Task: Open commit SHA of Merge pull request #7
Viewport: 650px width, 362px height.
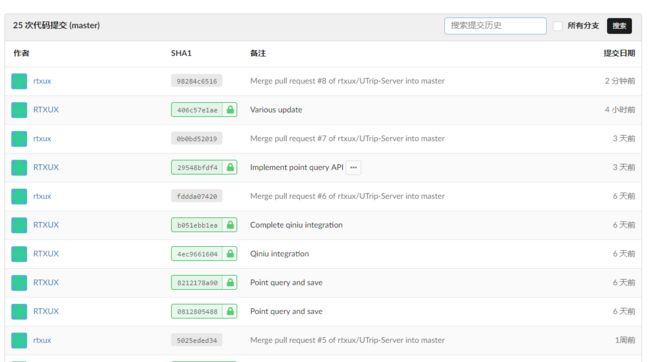Action: 196,138
